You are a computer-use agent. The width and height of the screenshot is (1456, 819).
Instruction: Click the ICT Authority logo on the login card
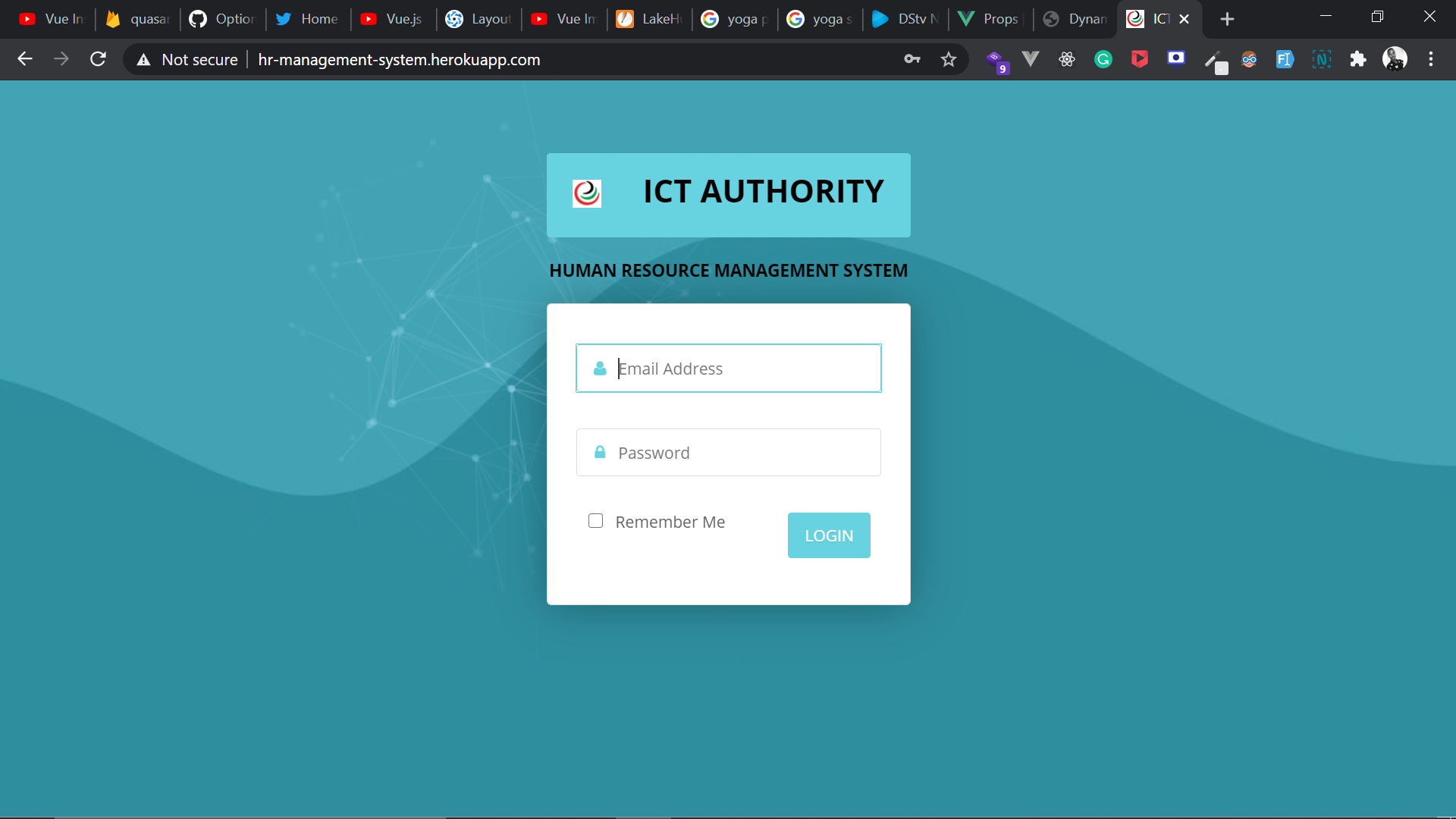586,193
